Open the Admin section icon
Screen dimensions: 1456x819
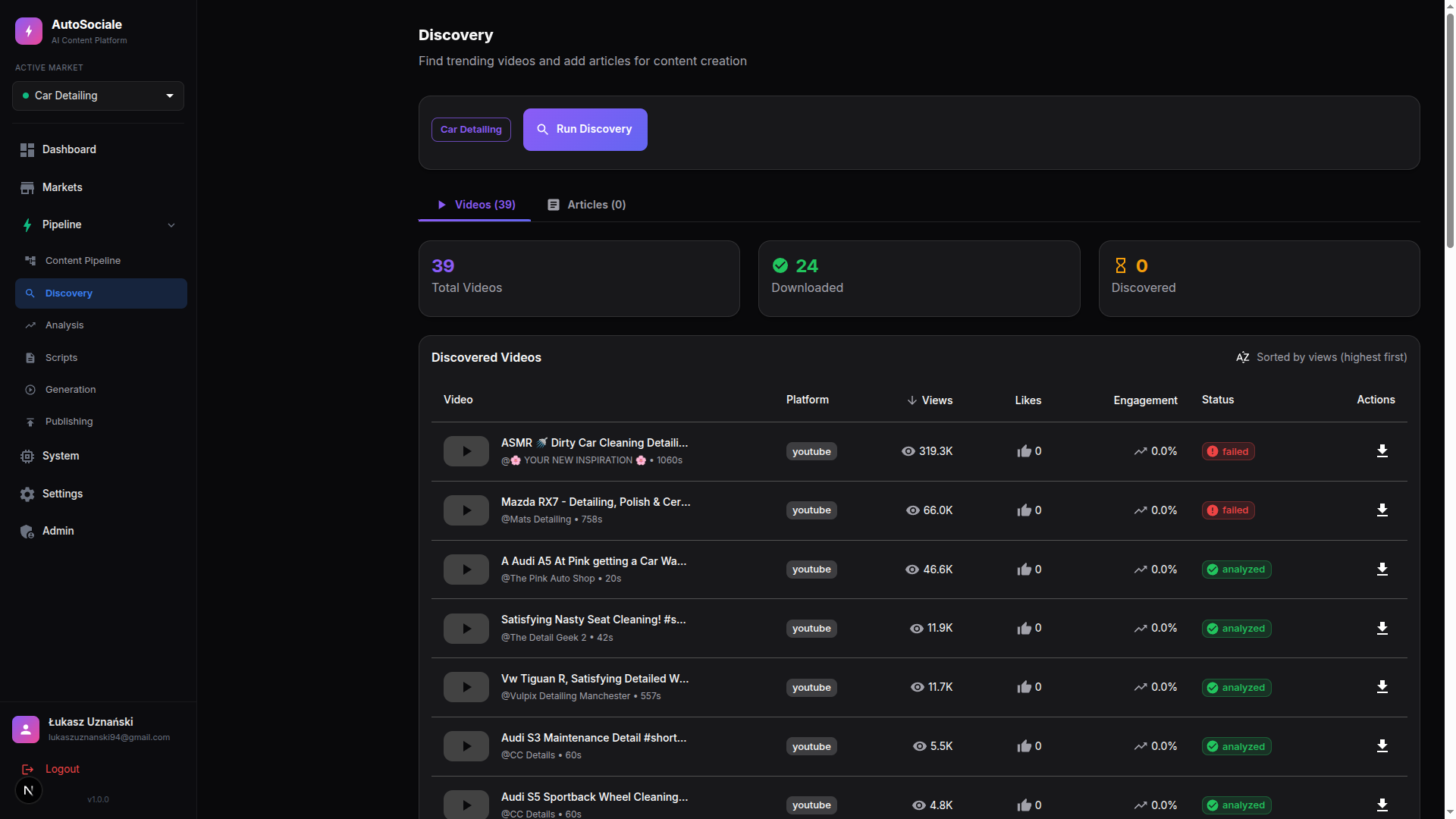pyautogui.click(x=27, y=531)
